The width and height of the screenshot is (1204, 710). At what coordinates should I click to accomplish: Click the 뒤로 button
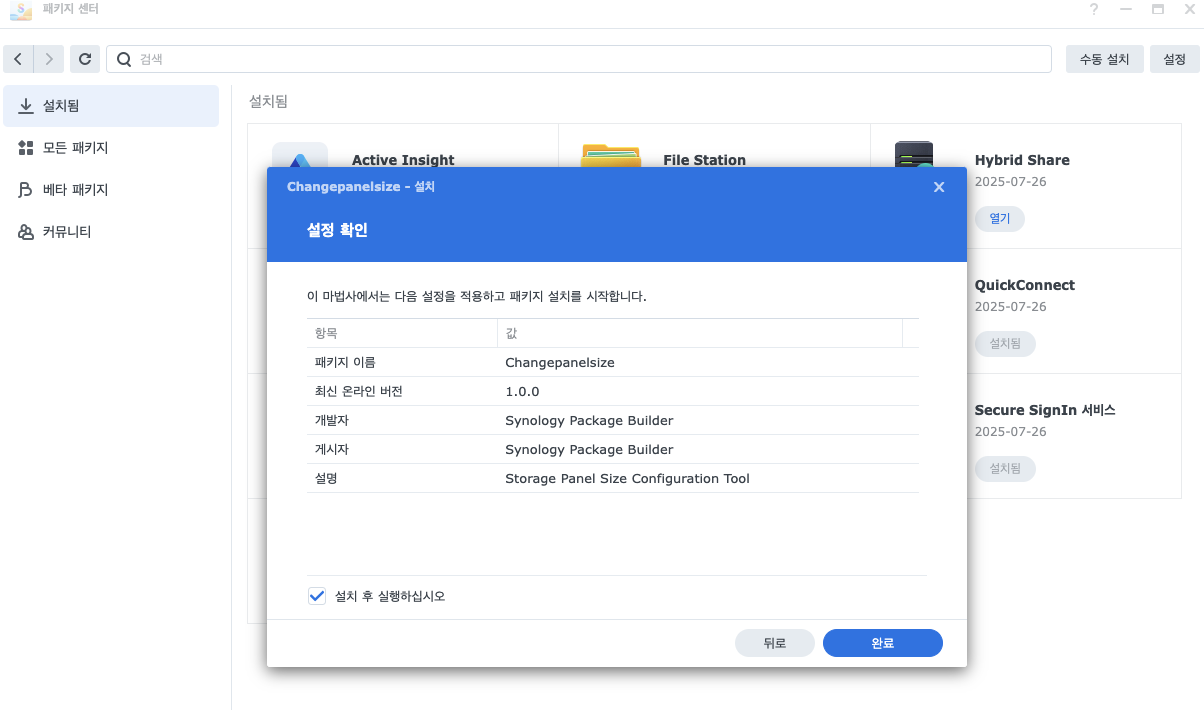pyautogui.click(x=775, y=643)
